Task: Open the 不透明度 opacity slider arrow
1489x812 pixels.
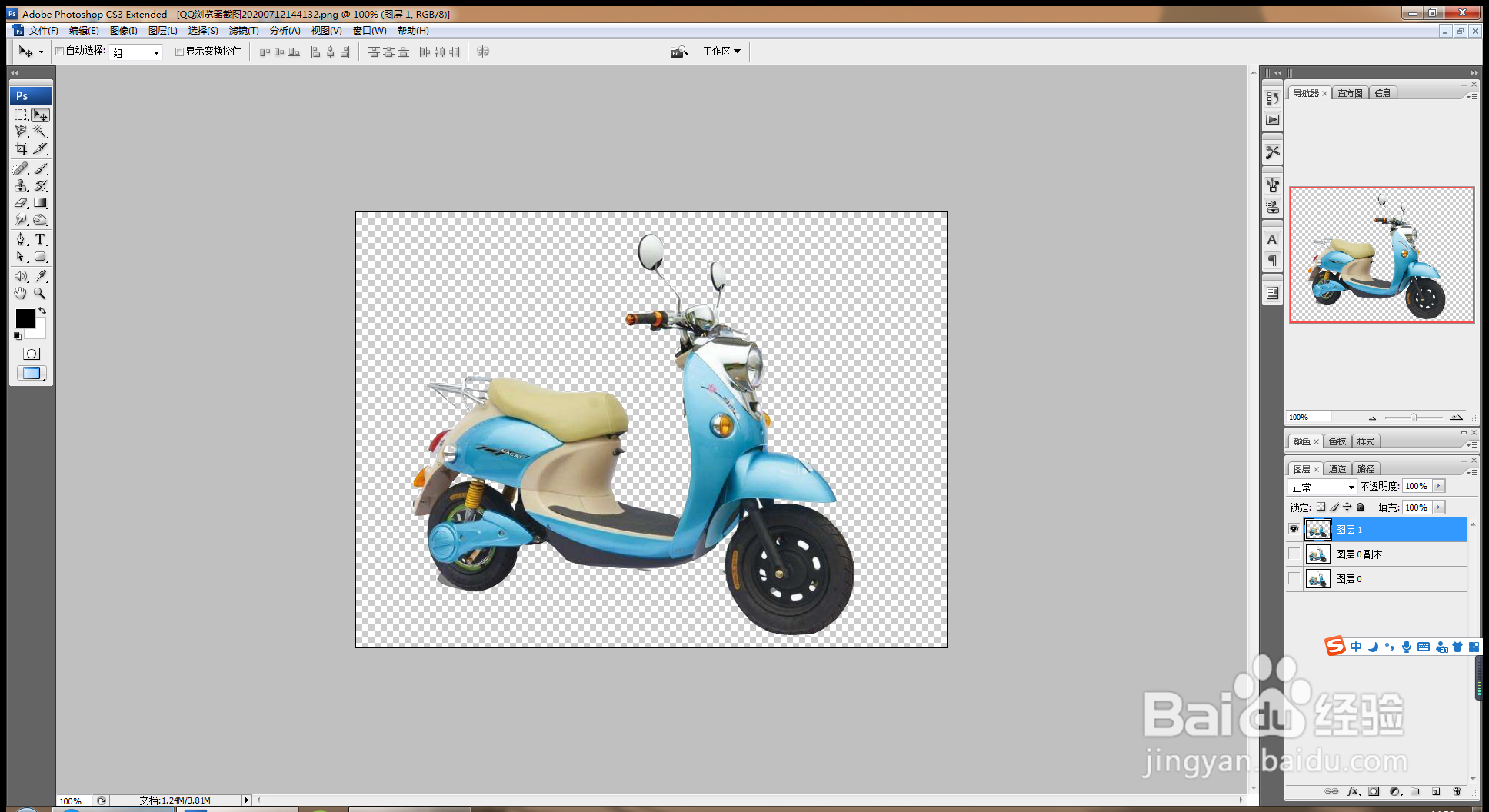Action: pyautogui.click(x=1438, y=486)
